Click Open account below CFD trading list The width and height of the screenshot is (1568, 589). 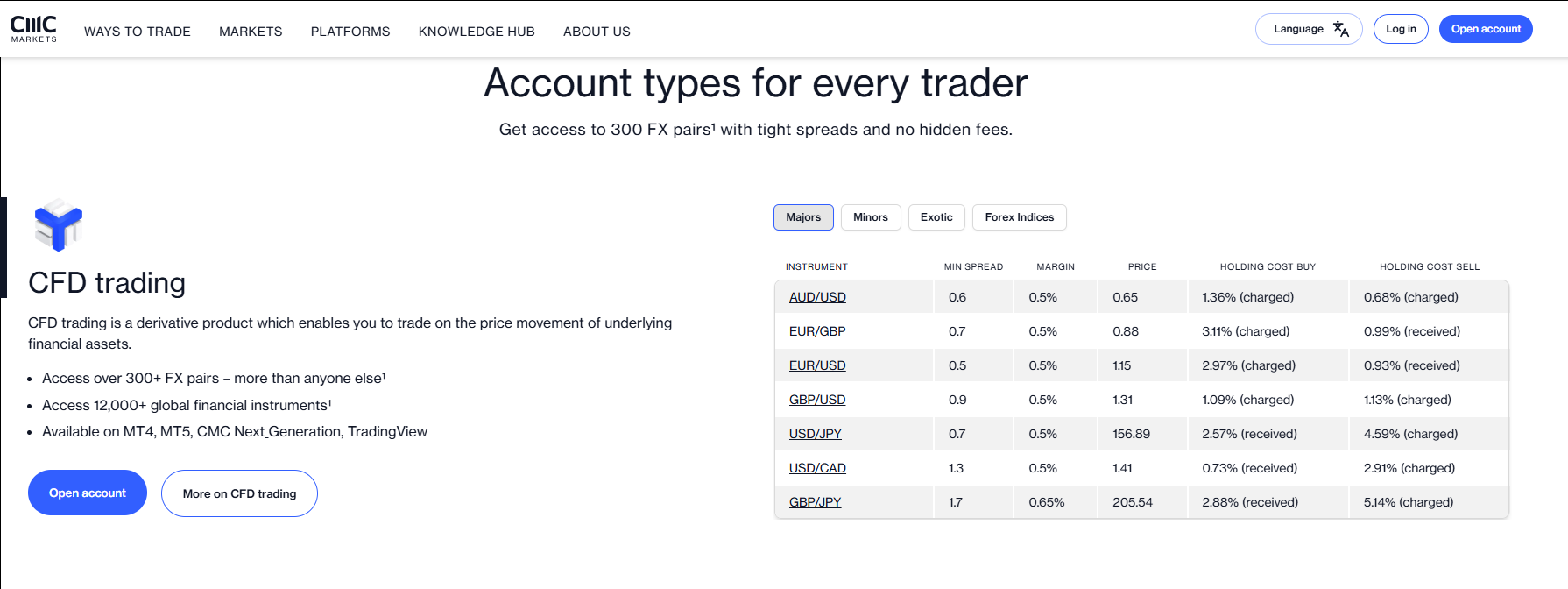[88, 493]
